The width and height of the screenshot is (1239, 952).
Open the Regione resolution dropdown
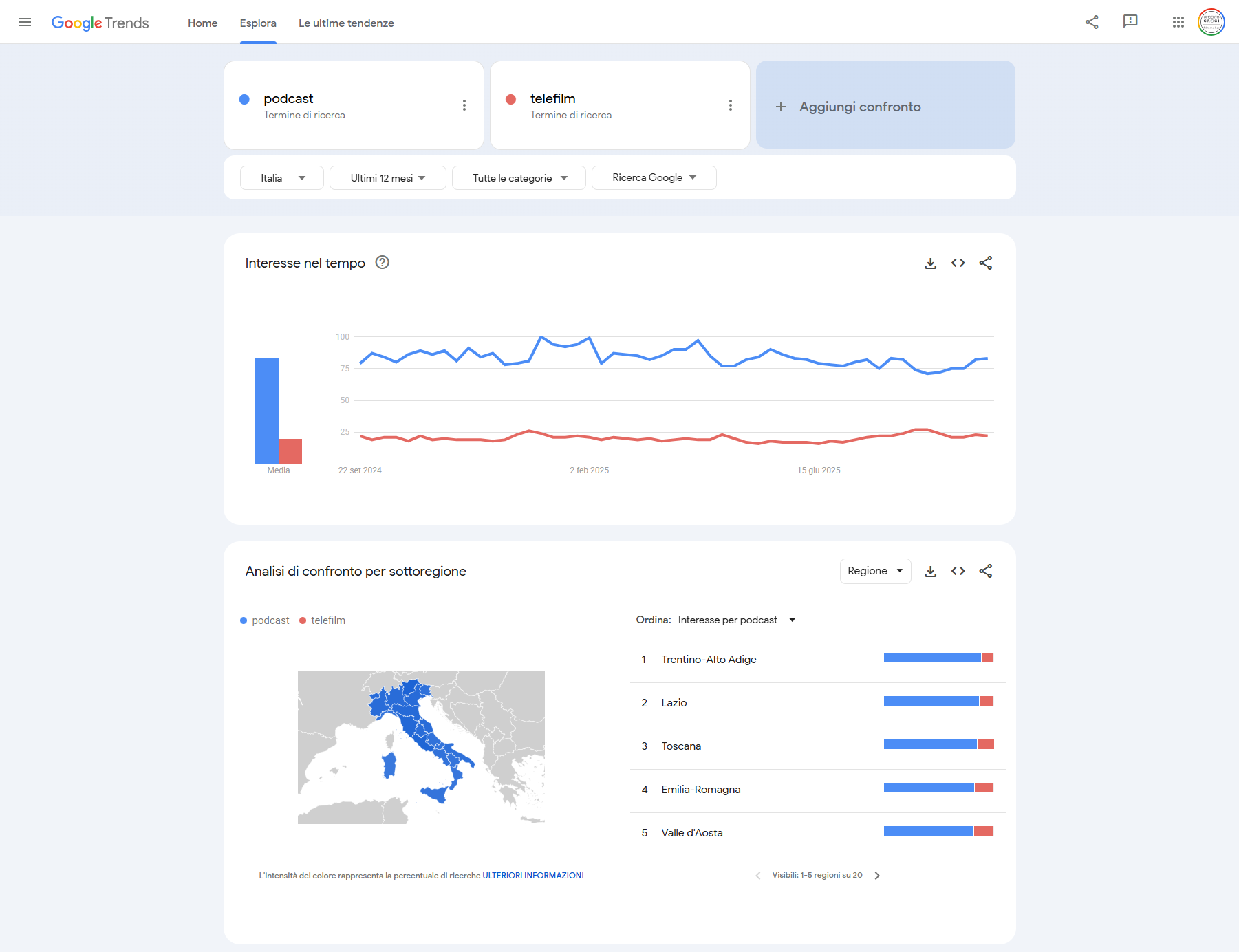[x=875, y=571]
